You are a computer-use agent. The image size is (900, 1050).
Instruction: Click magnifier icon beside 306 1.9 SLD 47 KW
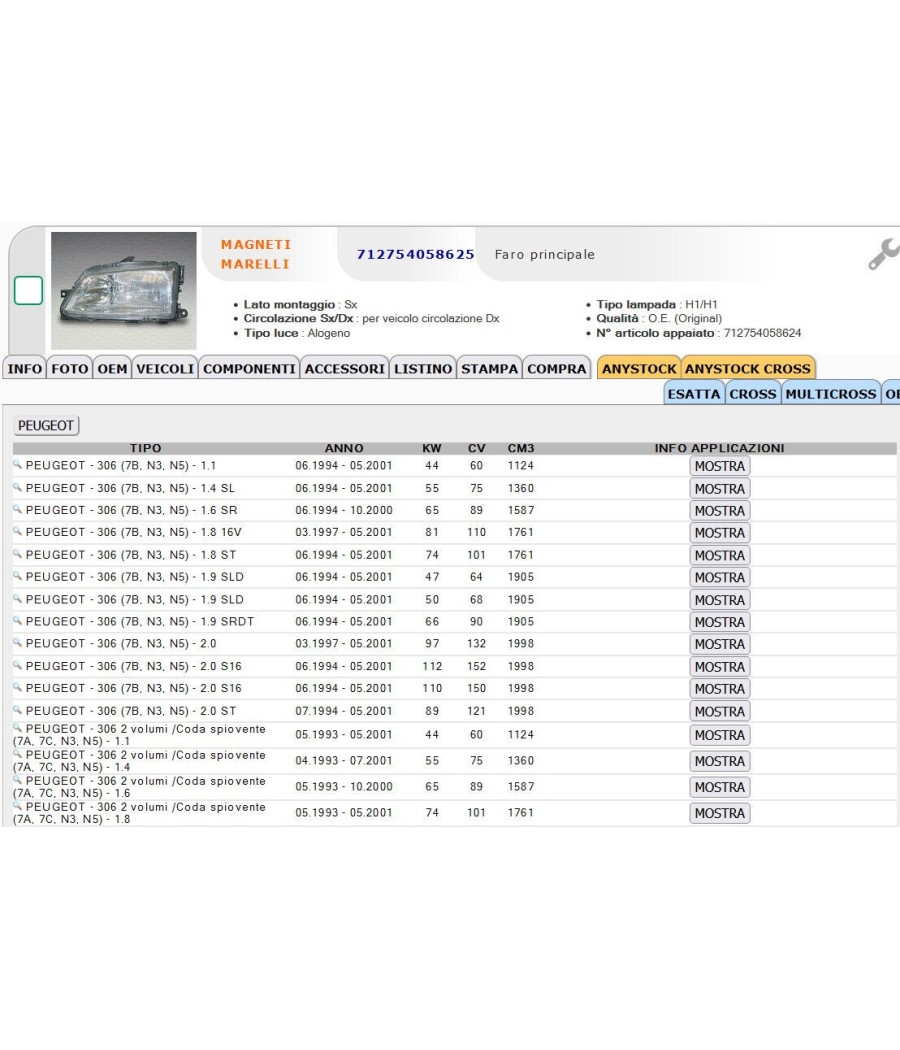(x=17, y=576)
